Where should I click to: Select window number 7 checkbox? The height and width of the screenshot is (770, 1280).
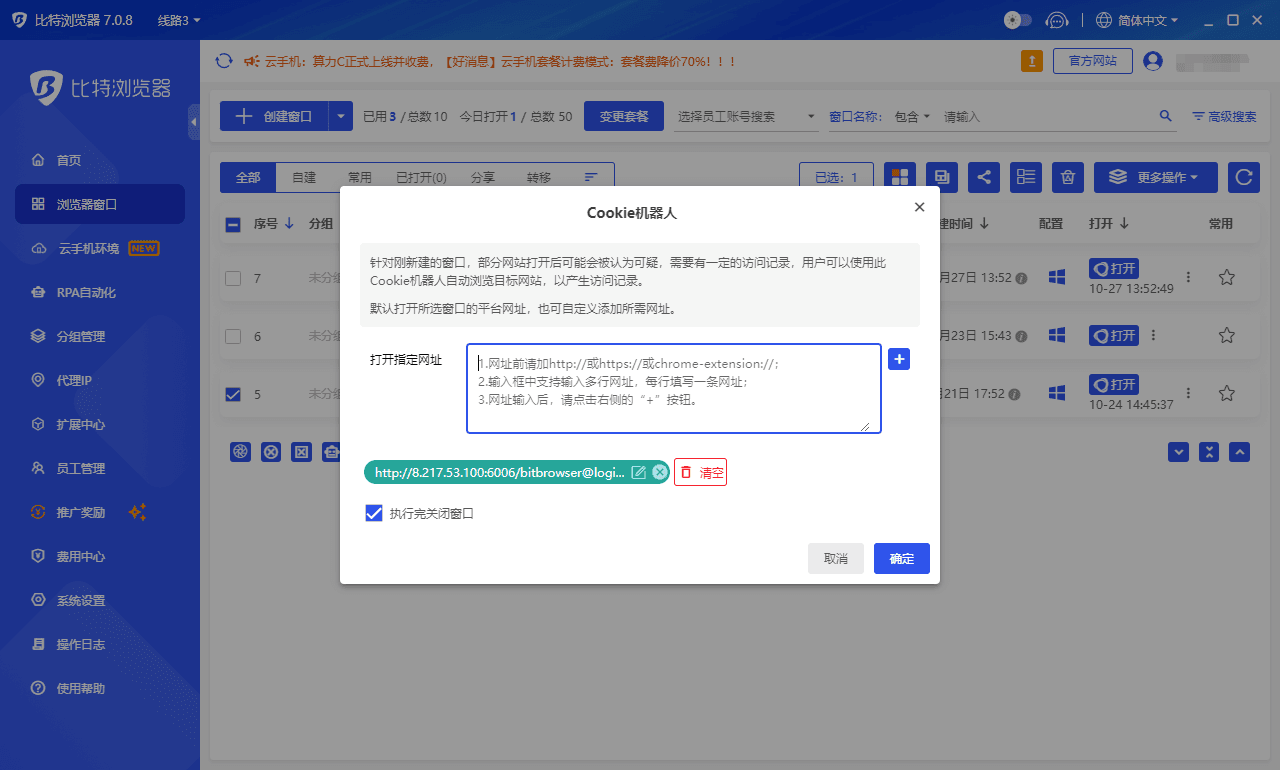click(x=232, y=278)
